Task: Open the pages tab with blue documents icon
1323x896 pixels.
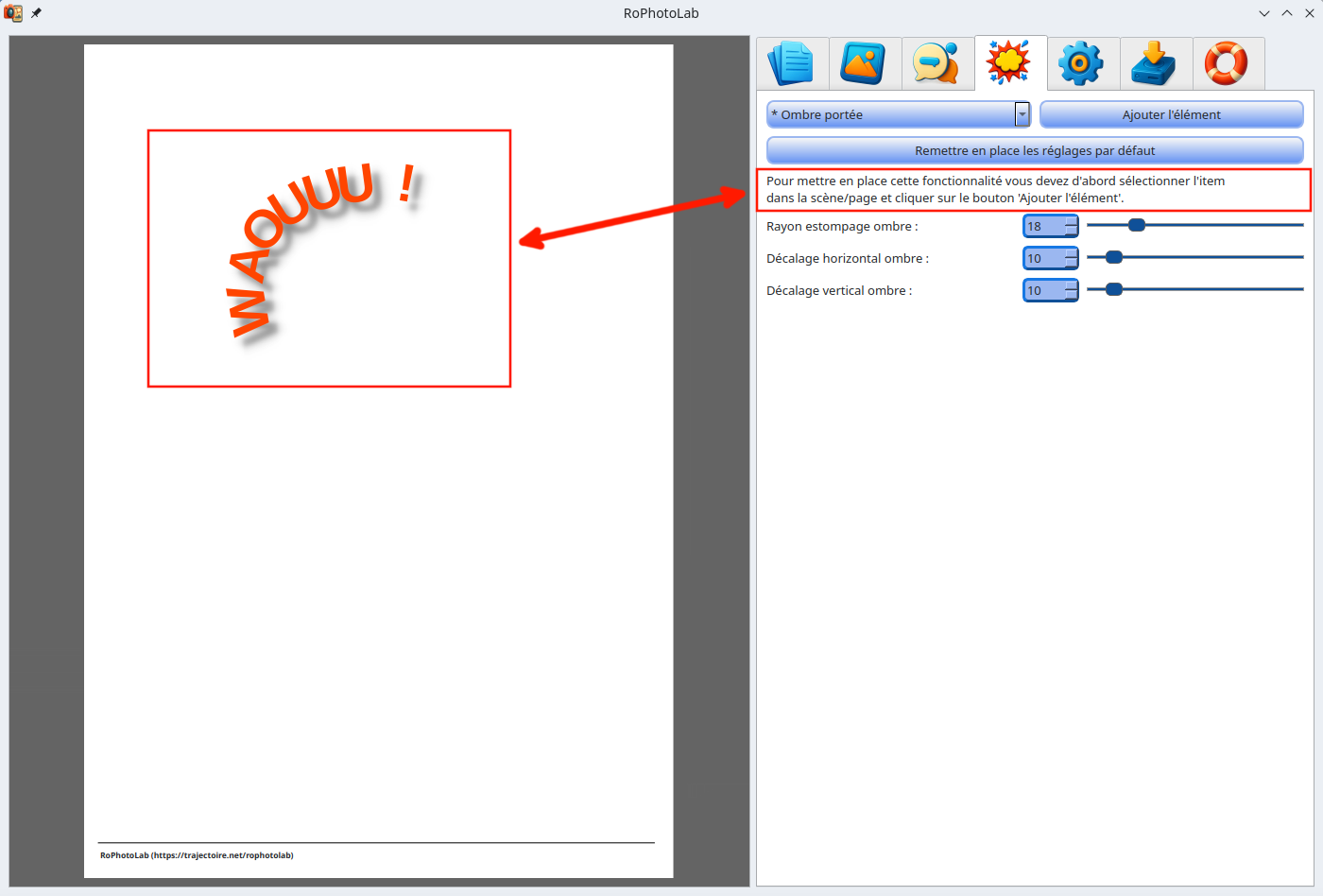Action: tap(792, 63)
